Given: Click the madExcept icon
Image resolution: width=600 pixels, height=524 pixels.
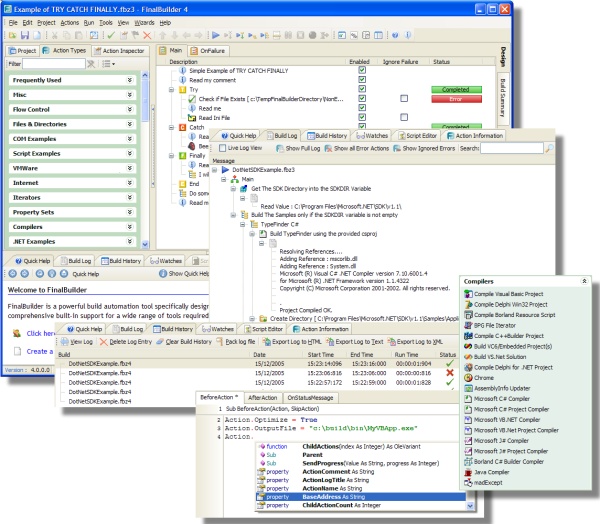Looking at the screenshot, I should (x=468, y=483).
